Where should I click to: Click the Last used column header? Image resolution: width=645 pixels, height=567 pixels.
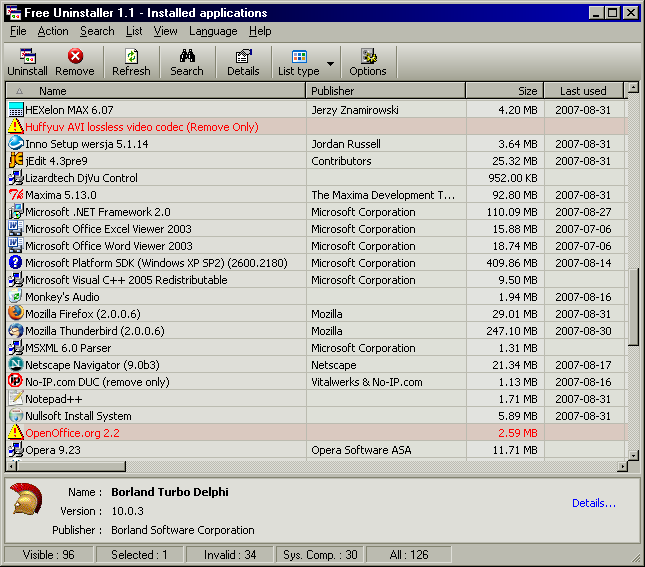583,91
